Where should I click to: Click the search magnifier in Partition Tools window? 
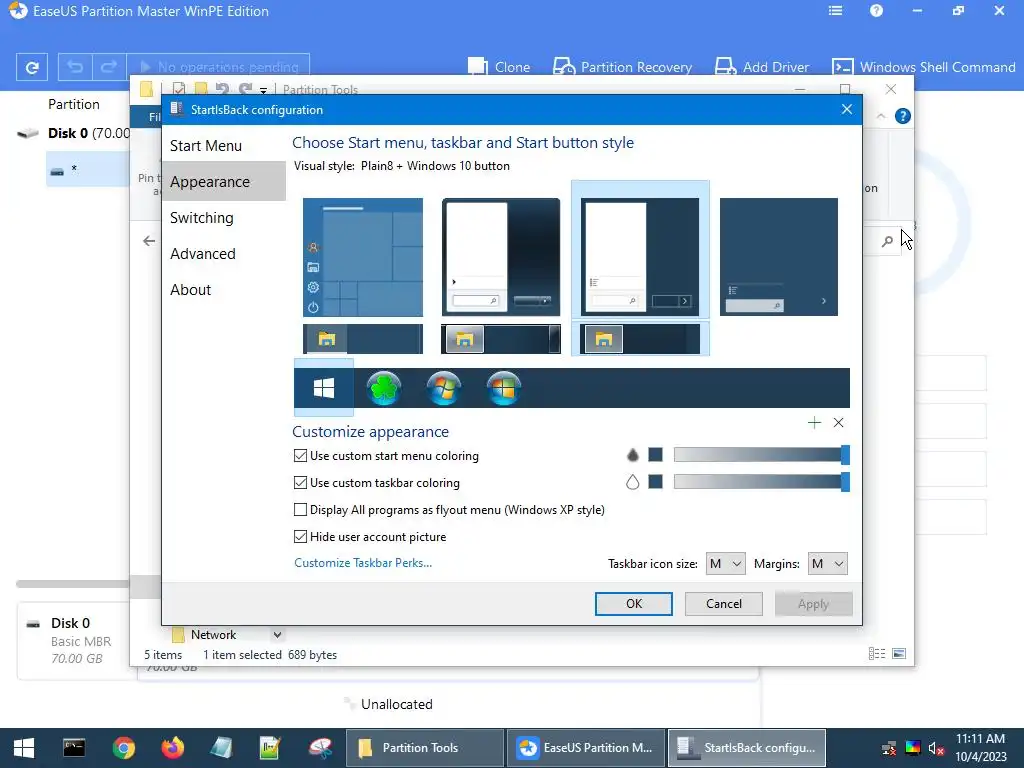tap(887, 242)
